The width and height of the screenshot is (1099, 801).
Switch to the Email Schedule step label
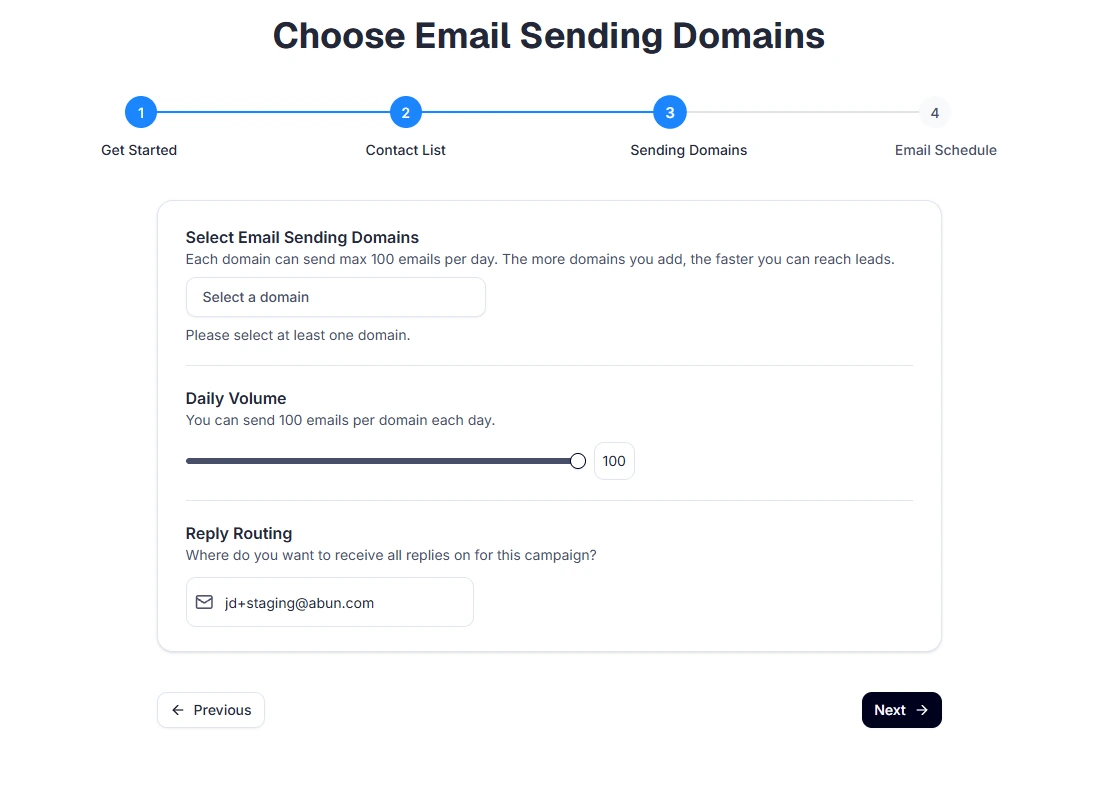tap(945, 150)
